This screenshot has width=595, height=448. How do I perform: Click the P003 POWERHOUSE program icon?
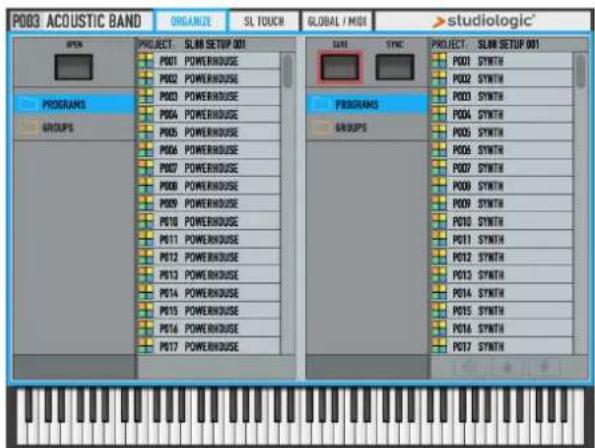[146, 97]
